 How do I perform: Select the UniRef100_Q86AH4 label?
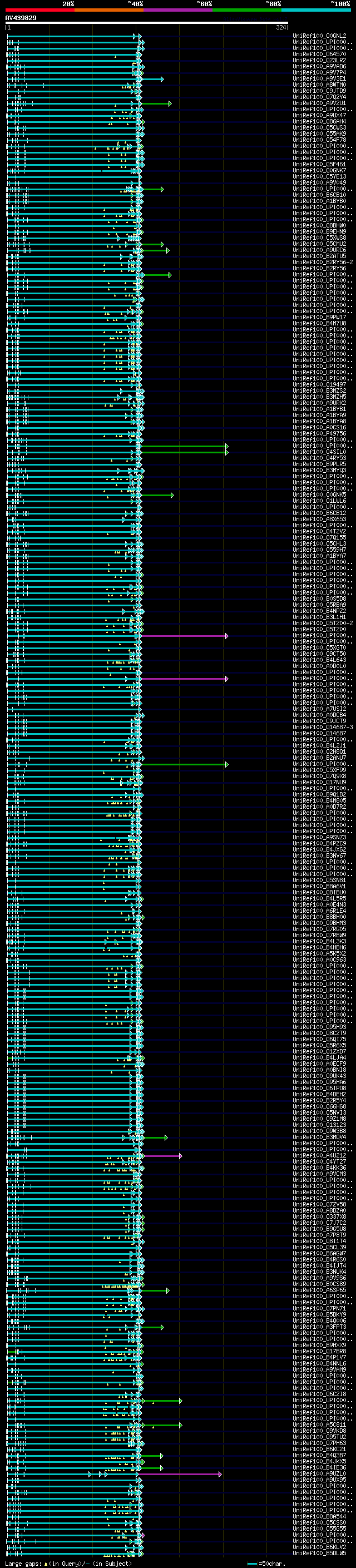[319, 122]
